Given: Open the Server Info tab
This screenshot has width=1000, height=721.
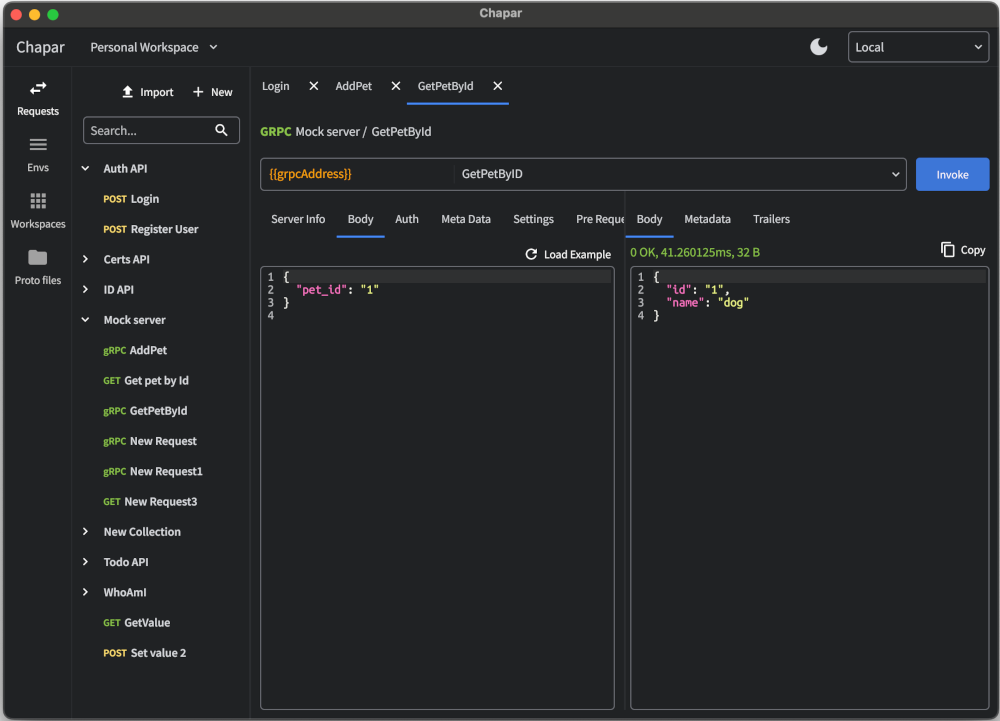Looking at the screenshot, I should point(298,219).
